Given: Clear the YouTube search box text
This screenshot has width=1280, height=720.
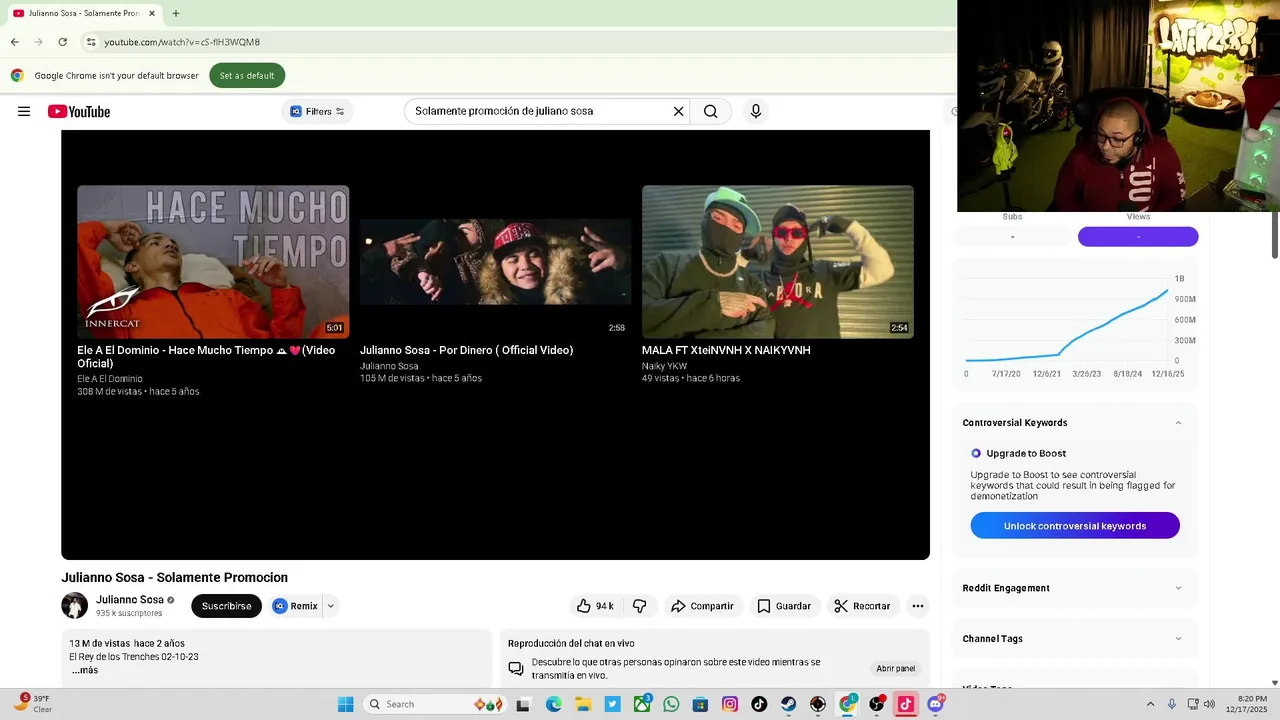Looking at the screenshot, I should 678,111.
